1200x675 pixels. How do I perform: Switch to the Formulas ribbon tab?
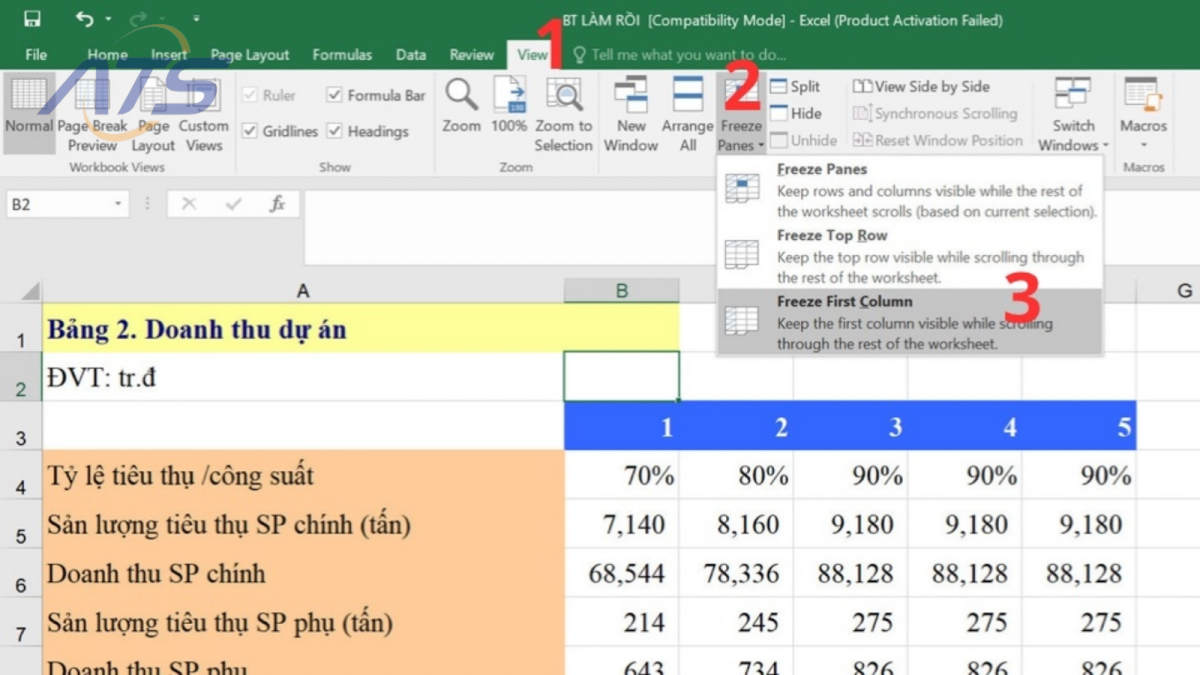coord(342,55)
